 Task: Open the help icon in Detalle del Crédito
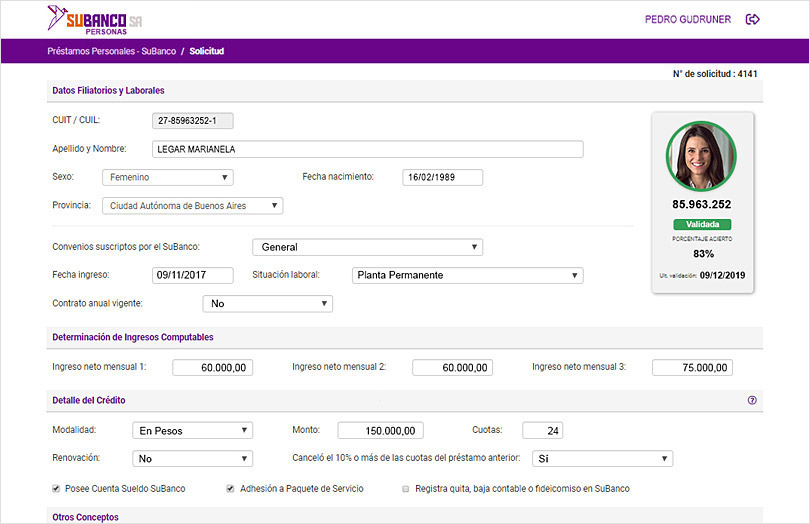tap(752, 400)
